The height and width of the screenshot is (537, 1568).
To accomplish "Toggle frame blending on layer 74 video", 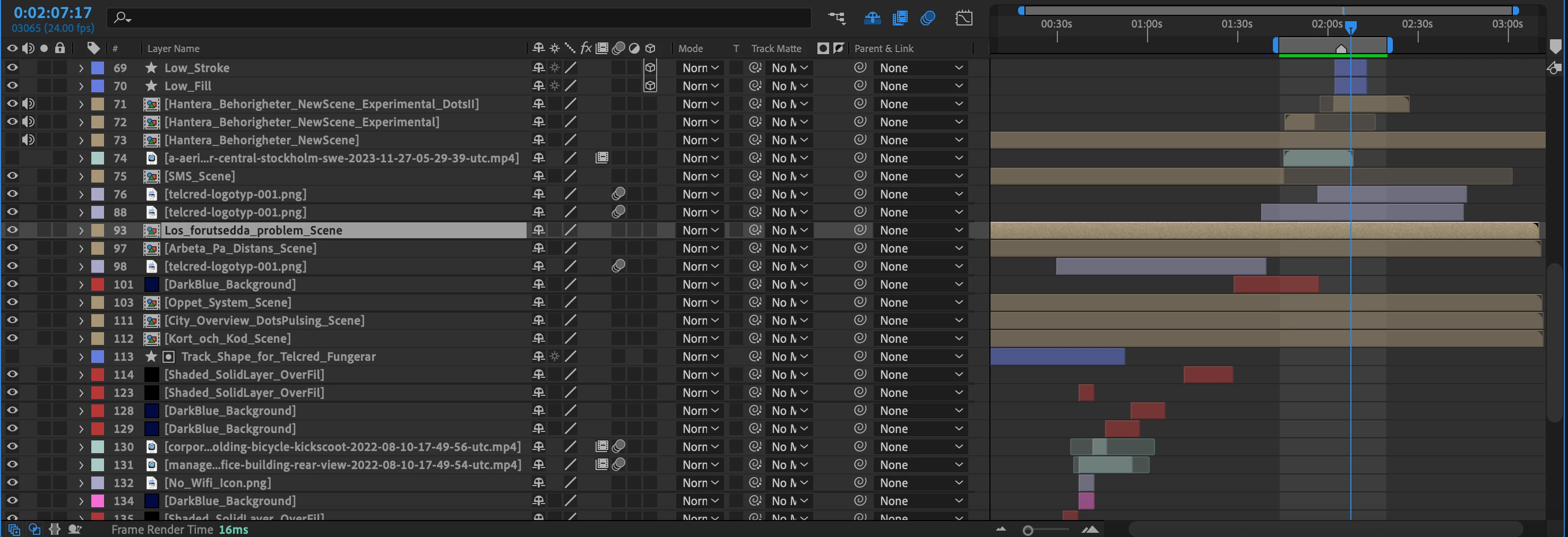I will pos(602,158).
